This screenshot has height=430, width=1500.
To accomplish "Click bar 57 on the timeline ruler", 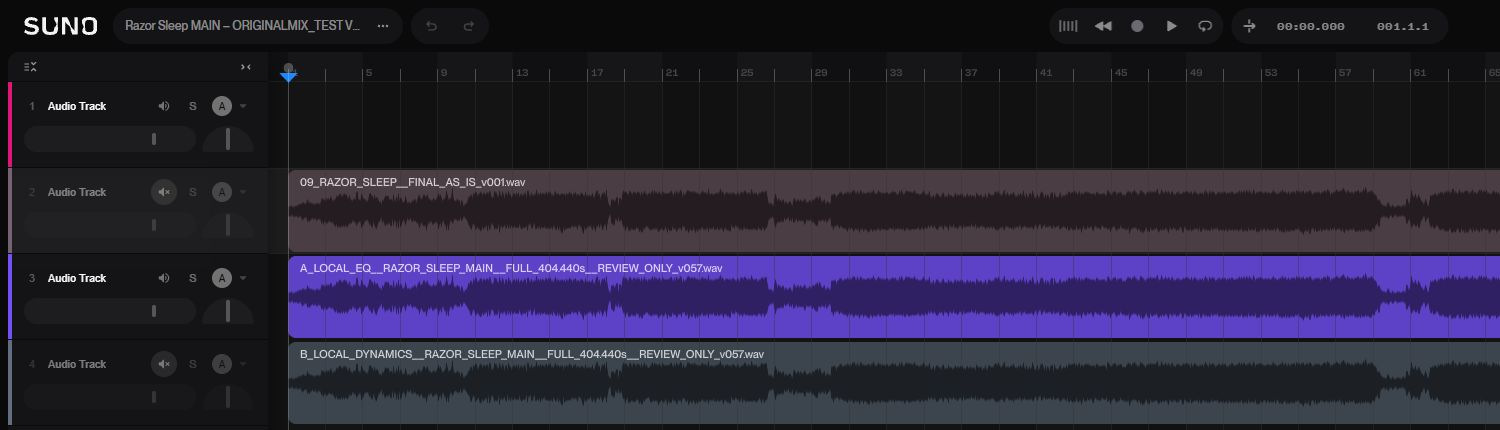I will point(1346,73).
